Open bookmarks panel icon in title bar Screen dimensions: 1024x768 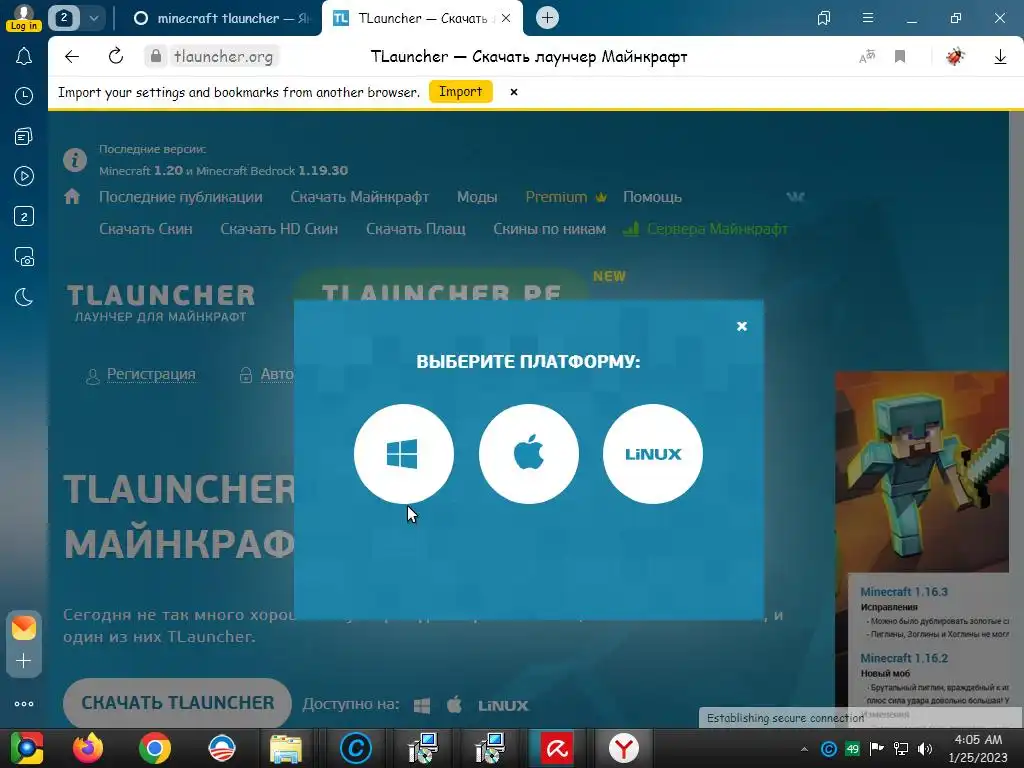pyautogui.click(x=824, y=18)
